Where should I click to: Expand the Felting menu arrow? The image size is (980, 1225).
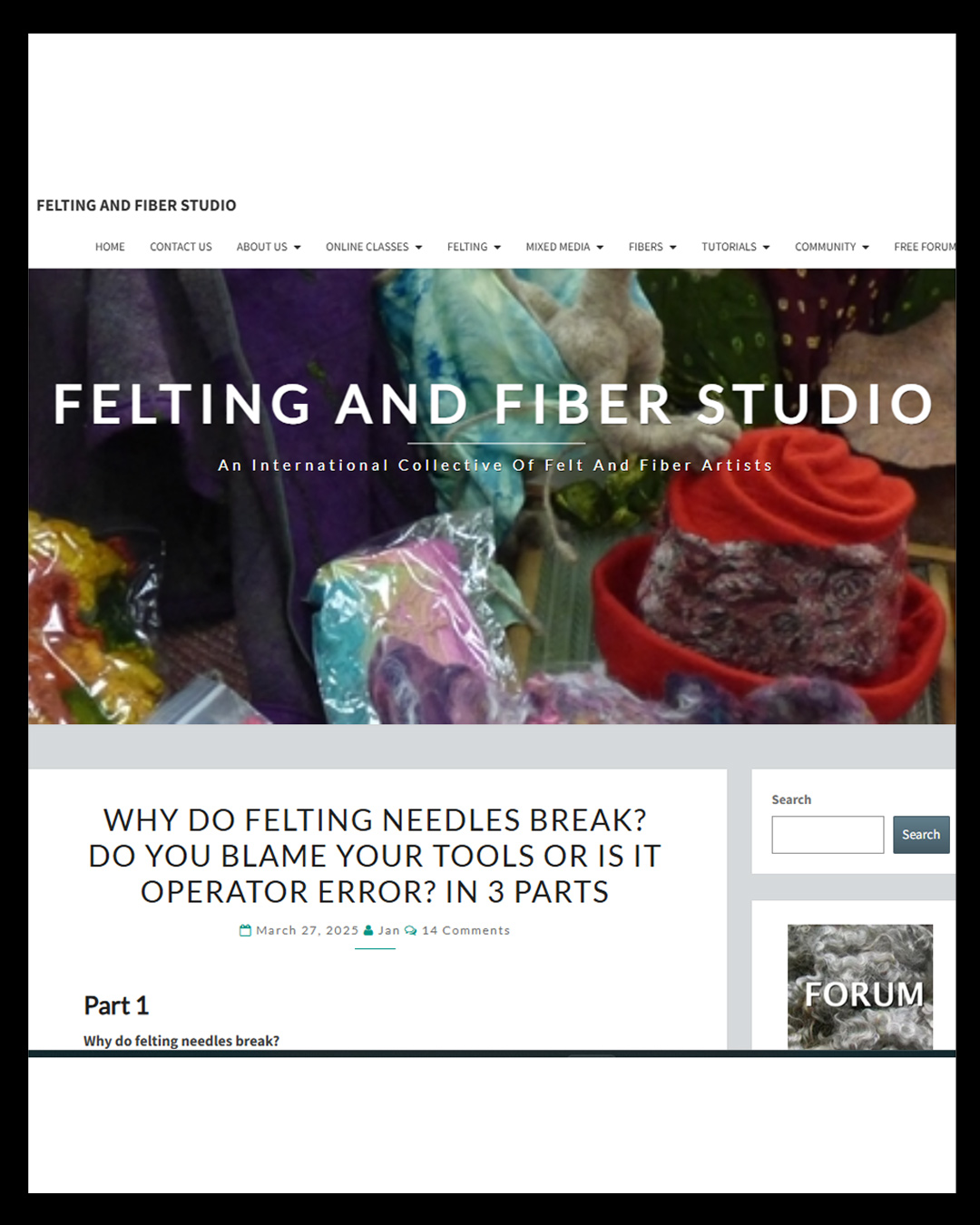pos(497,248)
